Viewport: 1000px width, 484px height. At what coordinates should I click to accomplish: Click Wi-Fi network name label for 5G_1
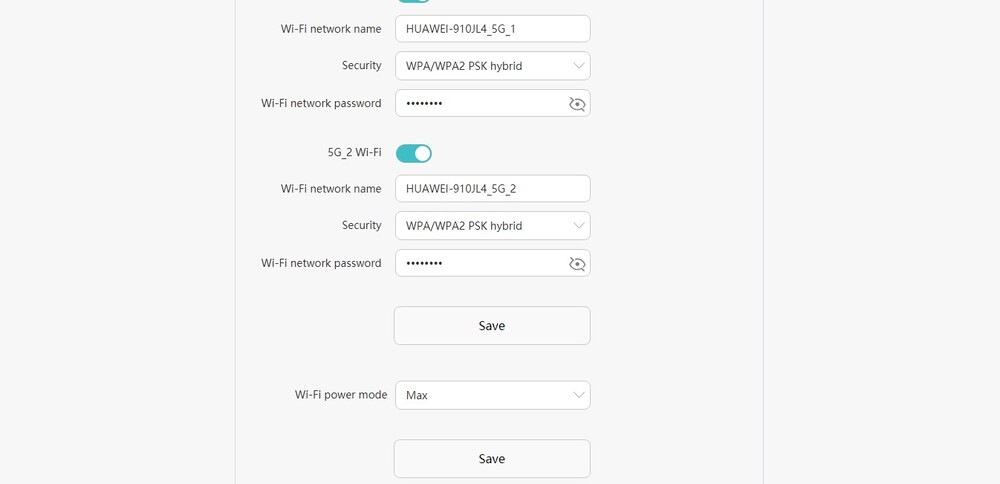331,29
